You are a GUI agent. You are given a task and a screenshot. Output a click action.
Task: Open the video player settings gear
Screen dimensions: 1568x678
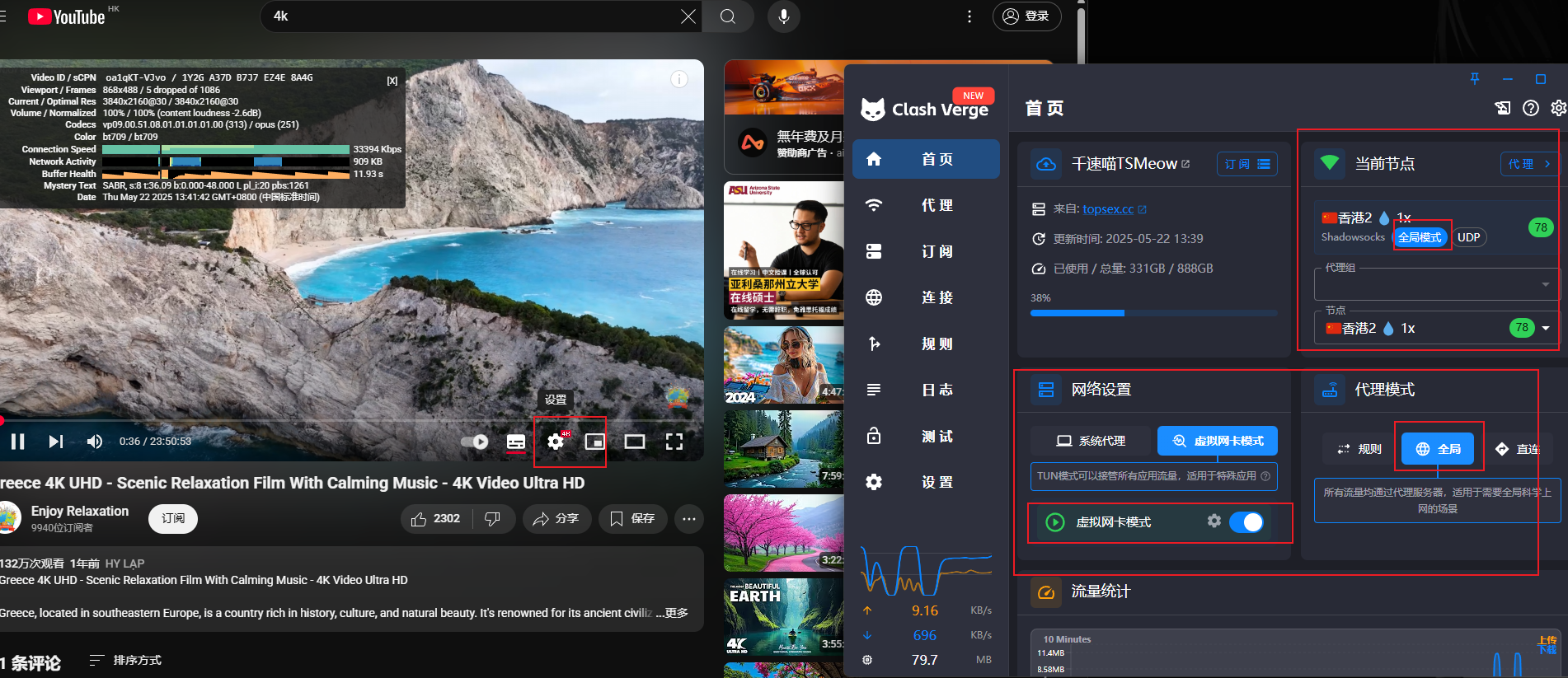pyautogui.click(x=556, y=442)
